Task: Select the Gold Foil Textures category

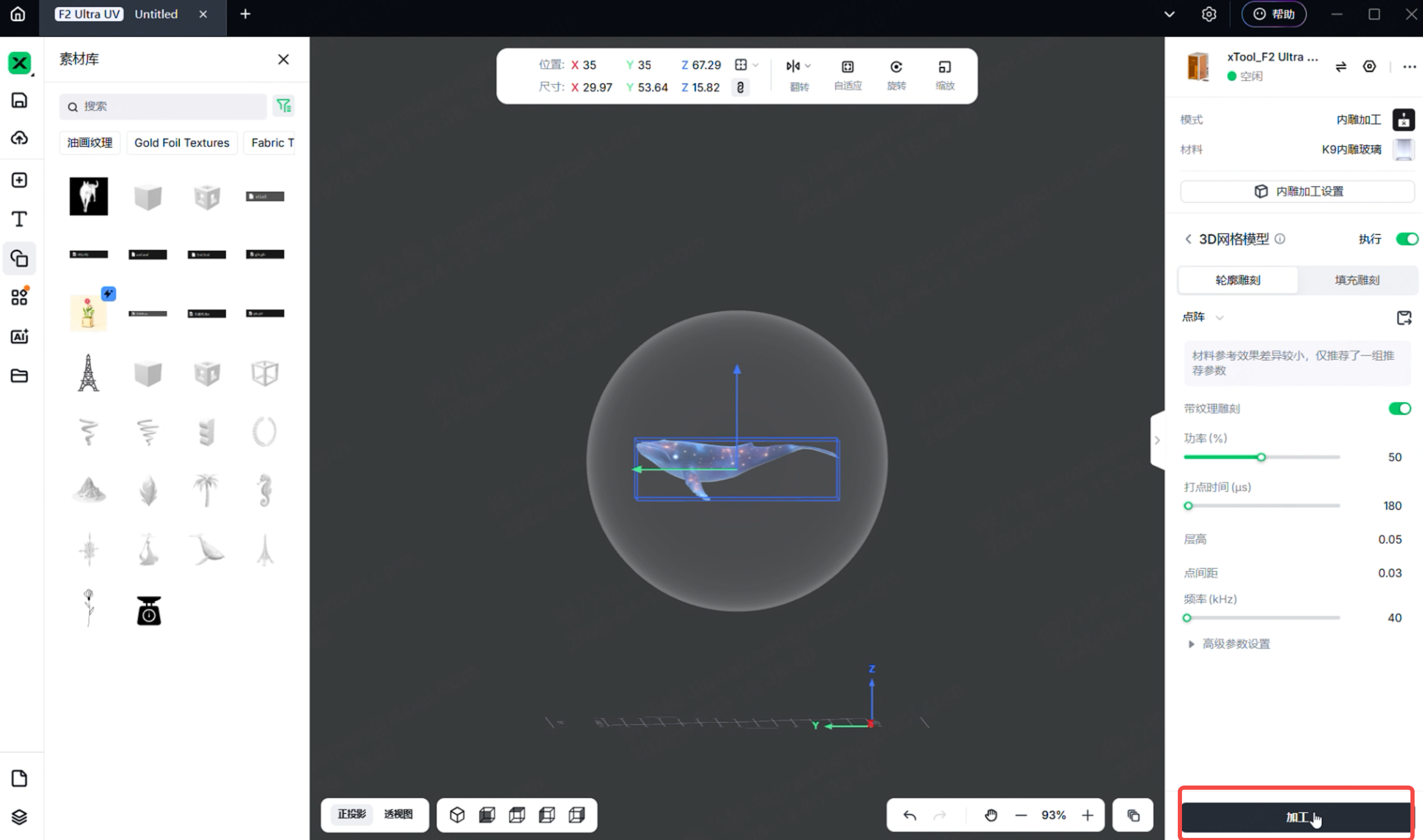Action: click(x=182, y=142)
